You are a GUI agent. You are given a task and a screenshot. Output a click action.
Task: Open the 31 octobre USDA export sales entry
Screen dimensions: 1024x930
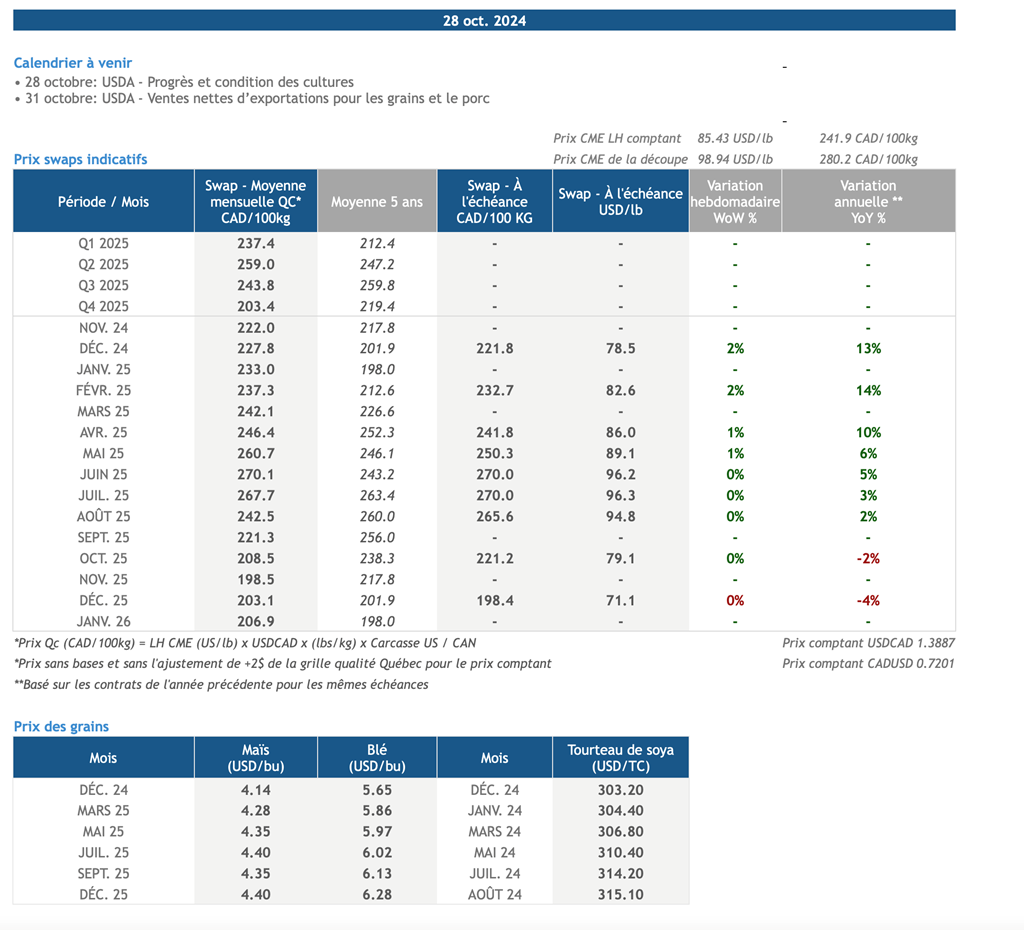(x=252, y=99)
